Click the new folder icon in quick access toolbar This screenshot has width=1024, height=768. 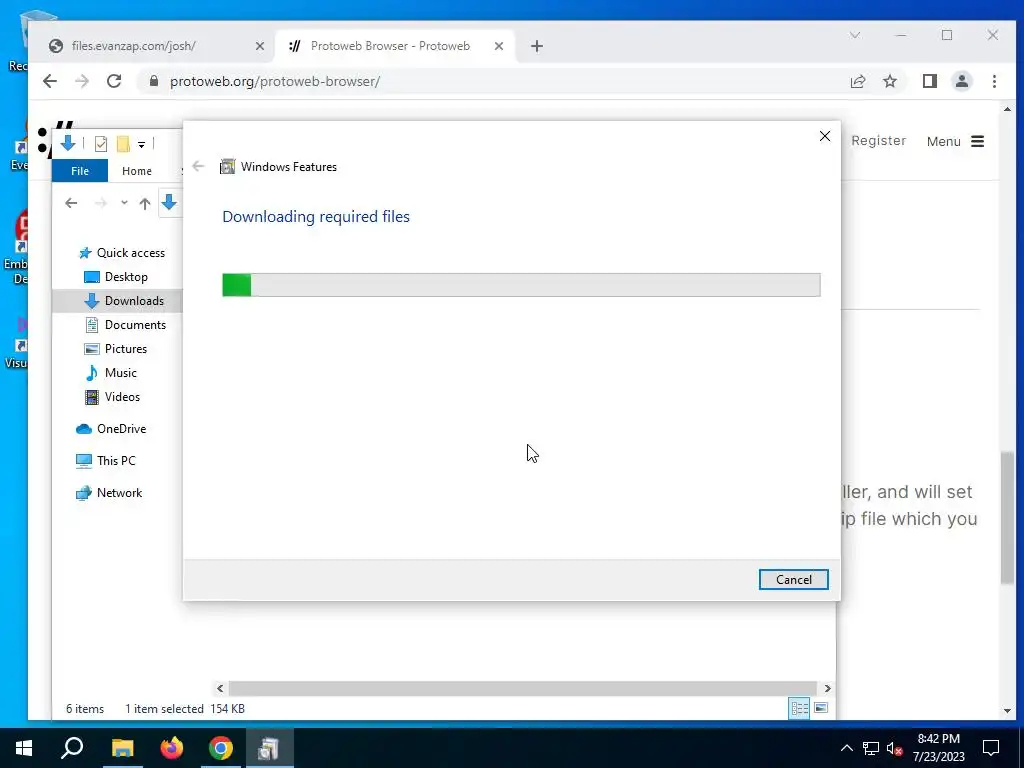[123, 143]
